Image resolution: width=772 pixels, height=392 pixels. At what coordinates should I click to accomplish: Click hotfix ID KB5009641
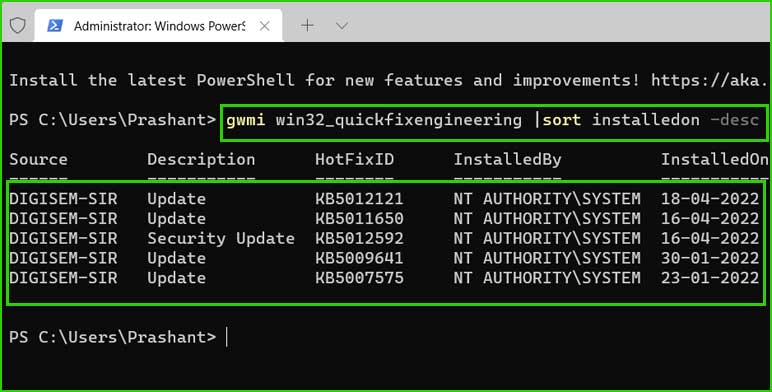359,258
